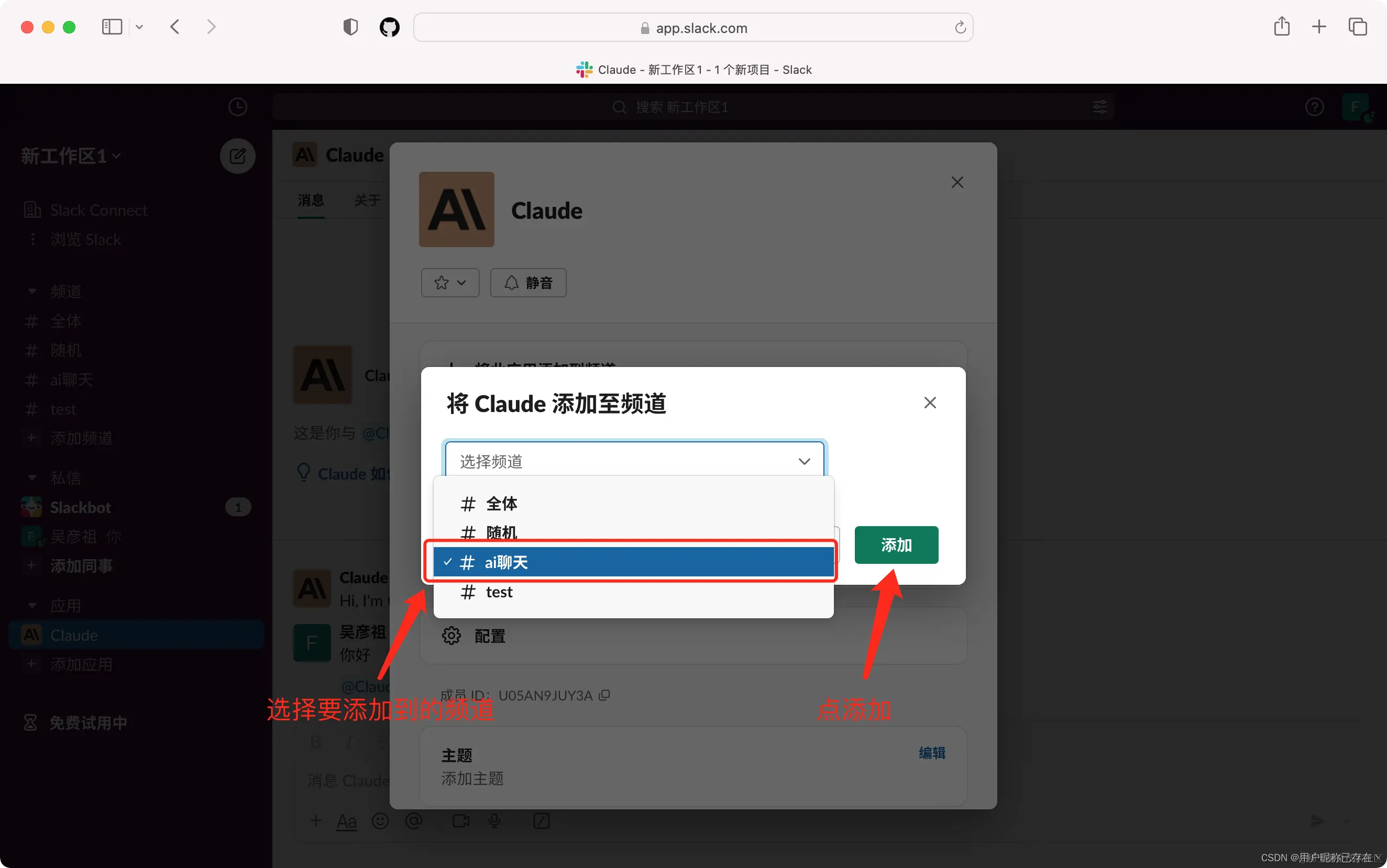Switch to the 关于 tab
This screenshot has width=1387, height=868.
368,201
